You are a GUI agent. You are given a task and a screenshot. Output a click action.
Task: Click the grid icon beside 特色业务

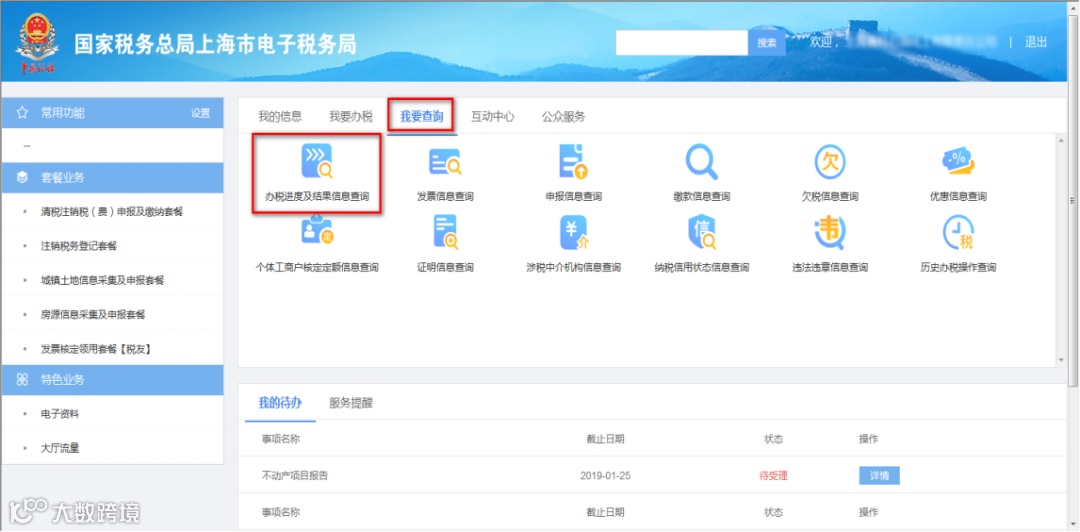(x=22, y=380)
